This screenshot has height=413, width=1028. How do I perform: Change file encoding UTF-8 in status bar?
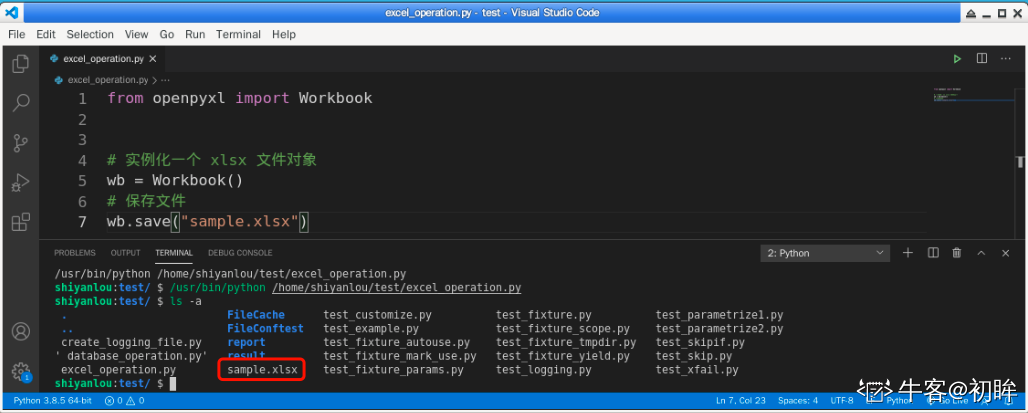point(842,401)
